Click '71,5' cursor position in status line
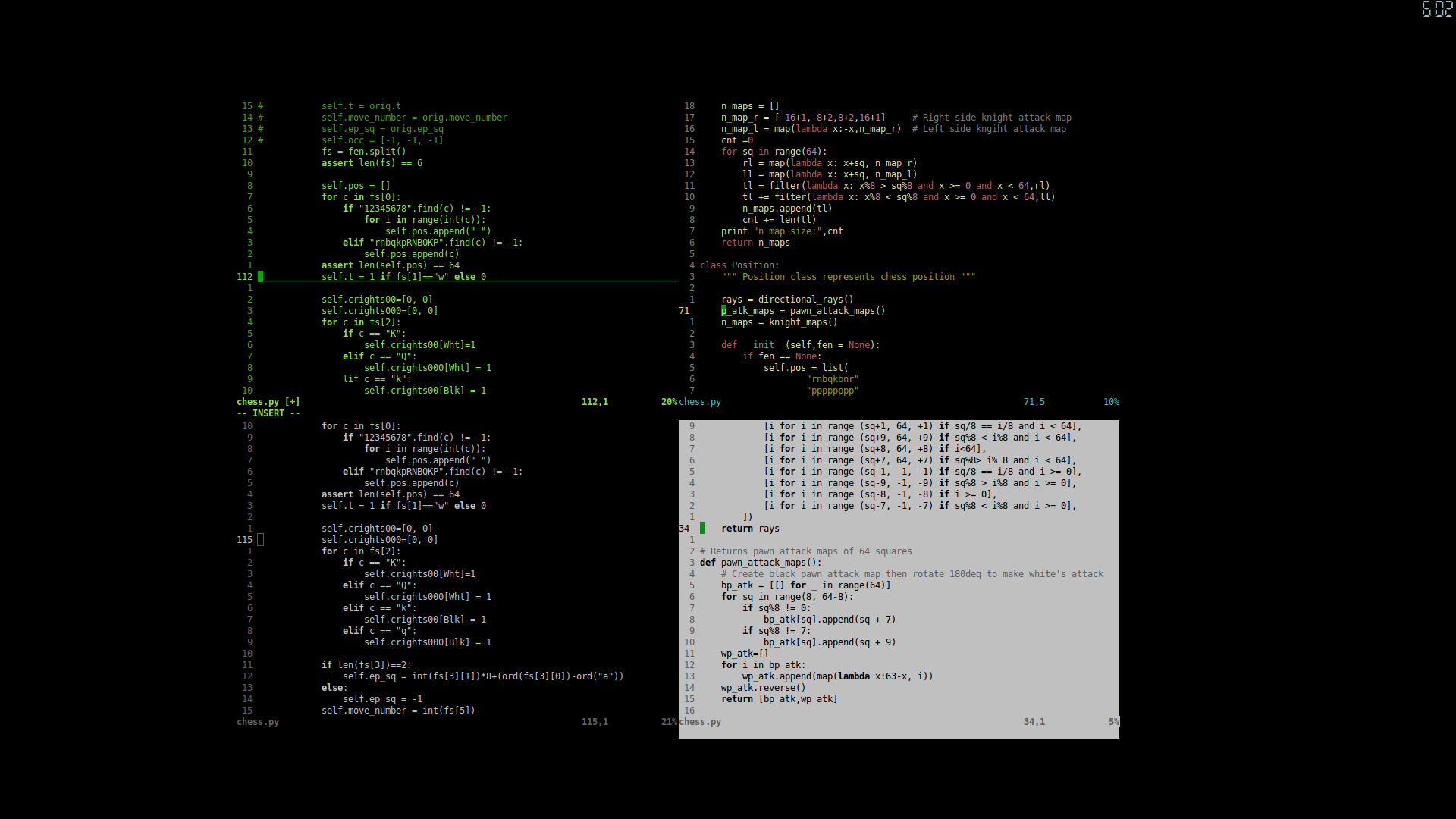 coord(1034,402)
